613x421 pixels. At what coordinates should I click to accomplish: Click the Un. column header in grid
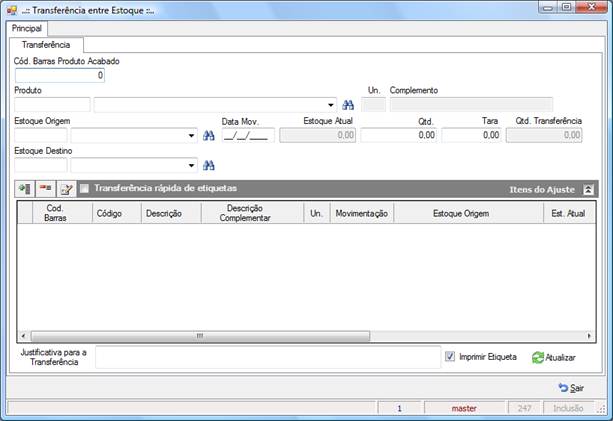(317, 213)
